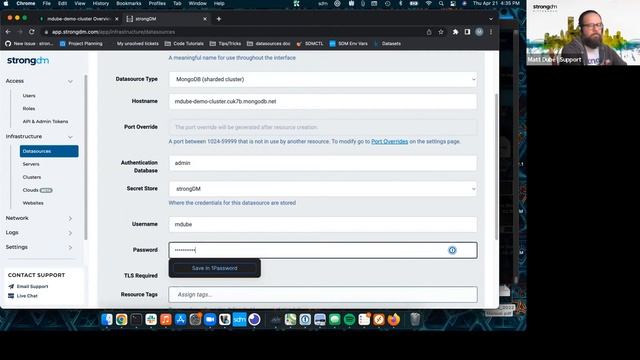
Task: Open Clusters in the sidebar
Action: point(32,177)
